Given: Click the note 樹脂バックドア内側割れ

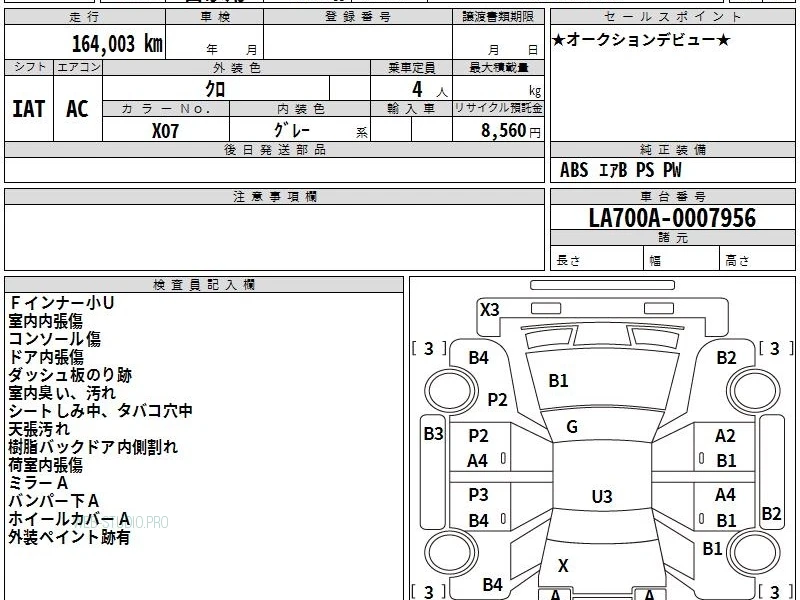Looking at the screenshot, I should tap(93, 447).
